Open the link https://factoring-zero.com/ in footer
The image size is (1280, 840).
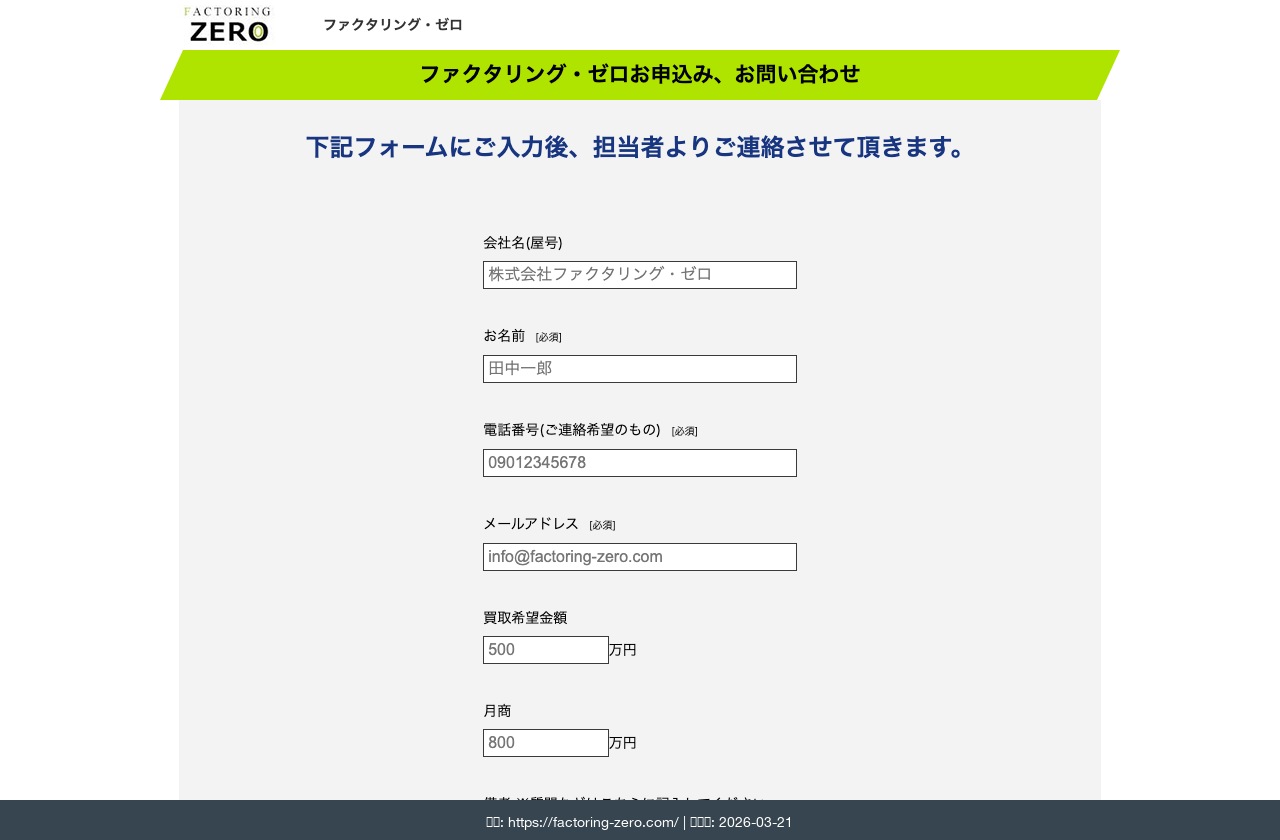[x=592, y=821]
